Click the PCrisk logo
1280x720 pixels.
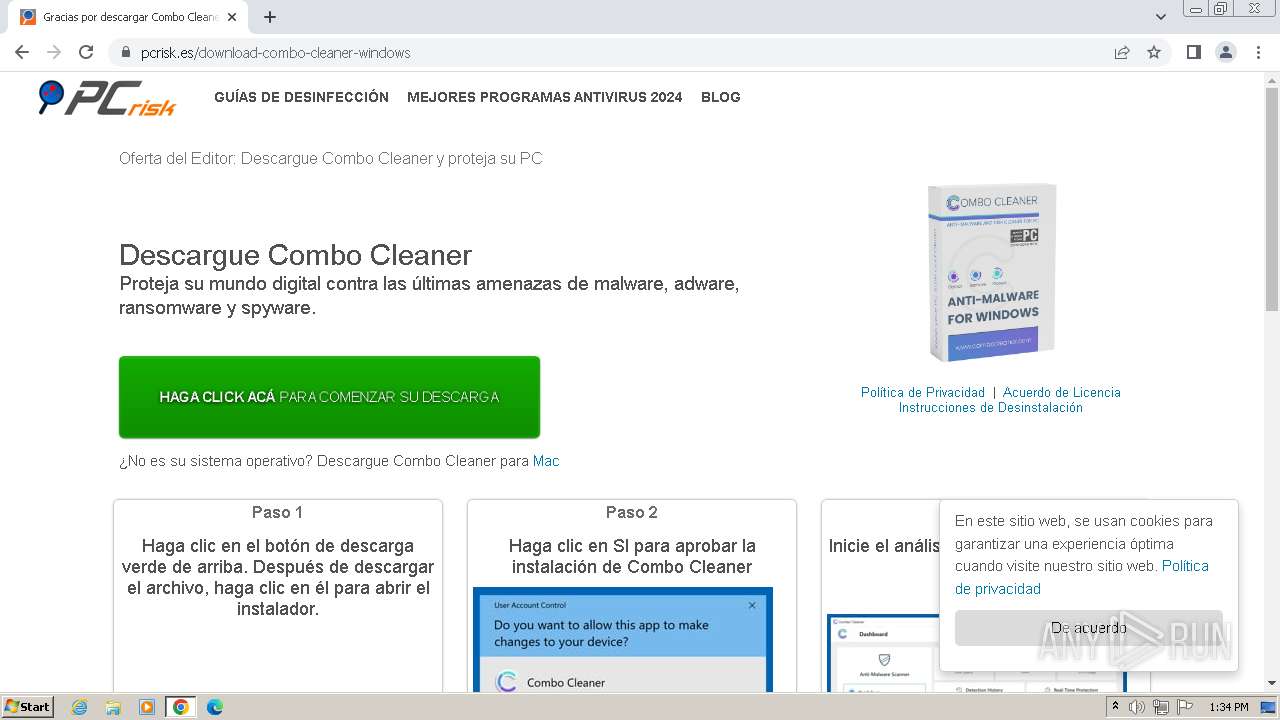[x=107, y=98]
